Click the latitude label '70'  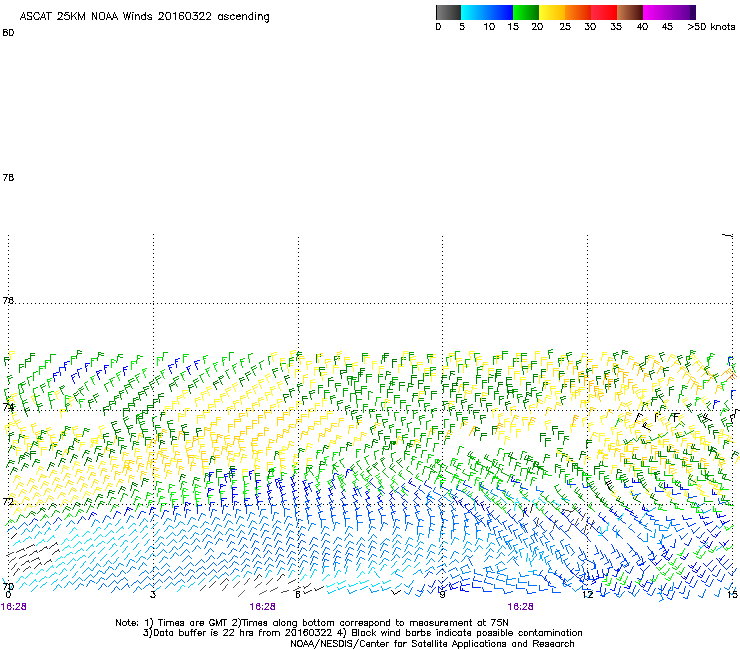[x=8, y=587]
